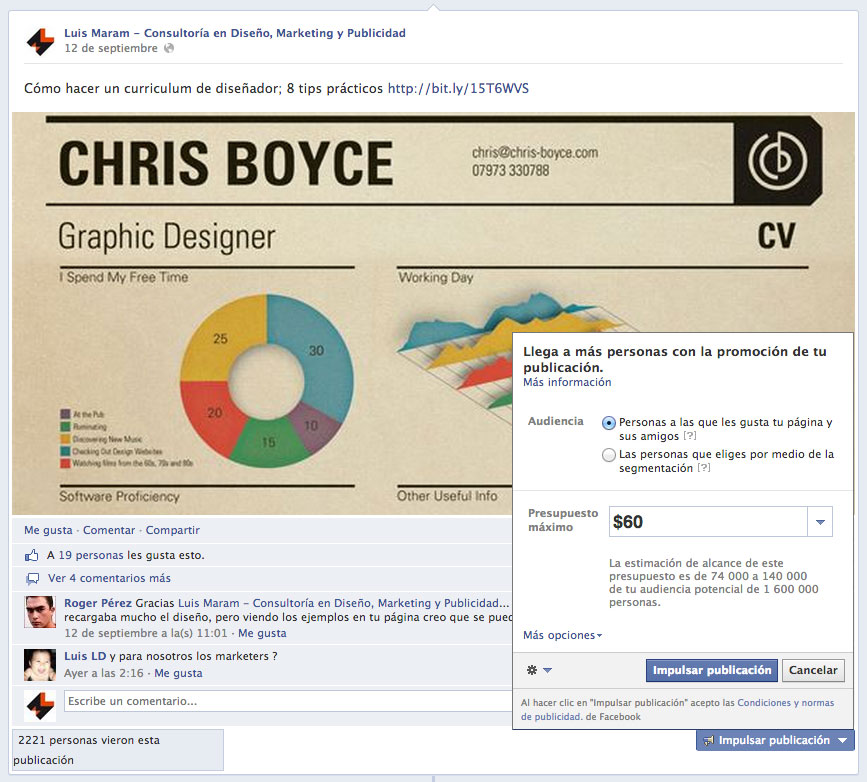The height and width of the screenshot is (782, 867).
Task: Expand 'Más opciones' in promotion popup
Action: tap(562, 635)
